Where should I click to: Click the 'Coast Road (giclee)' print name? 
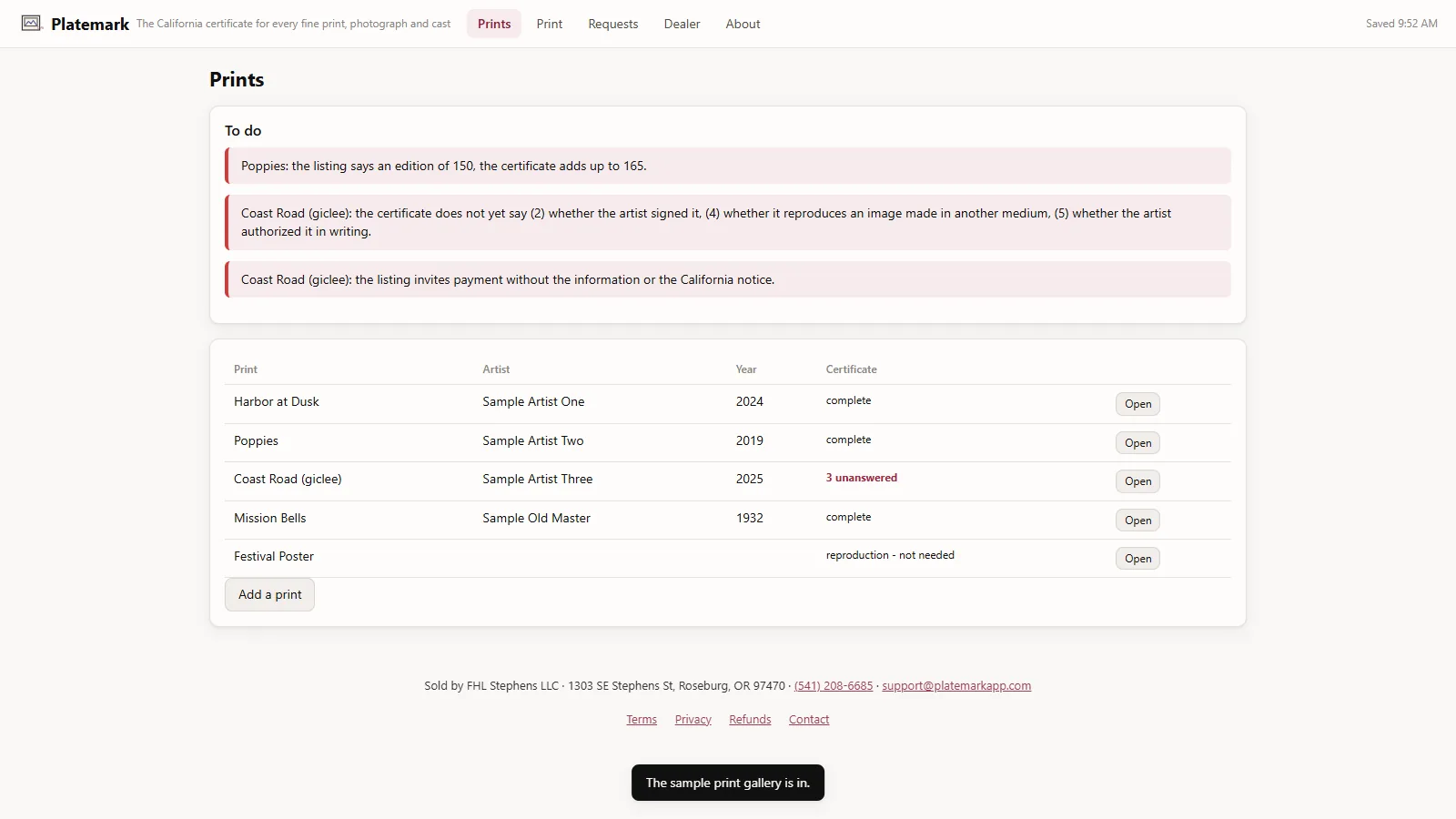(x=288, y=479)
